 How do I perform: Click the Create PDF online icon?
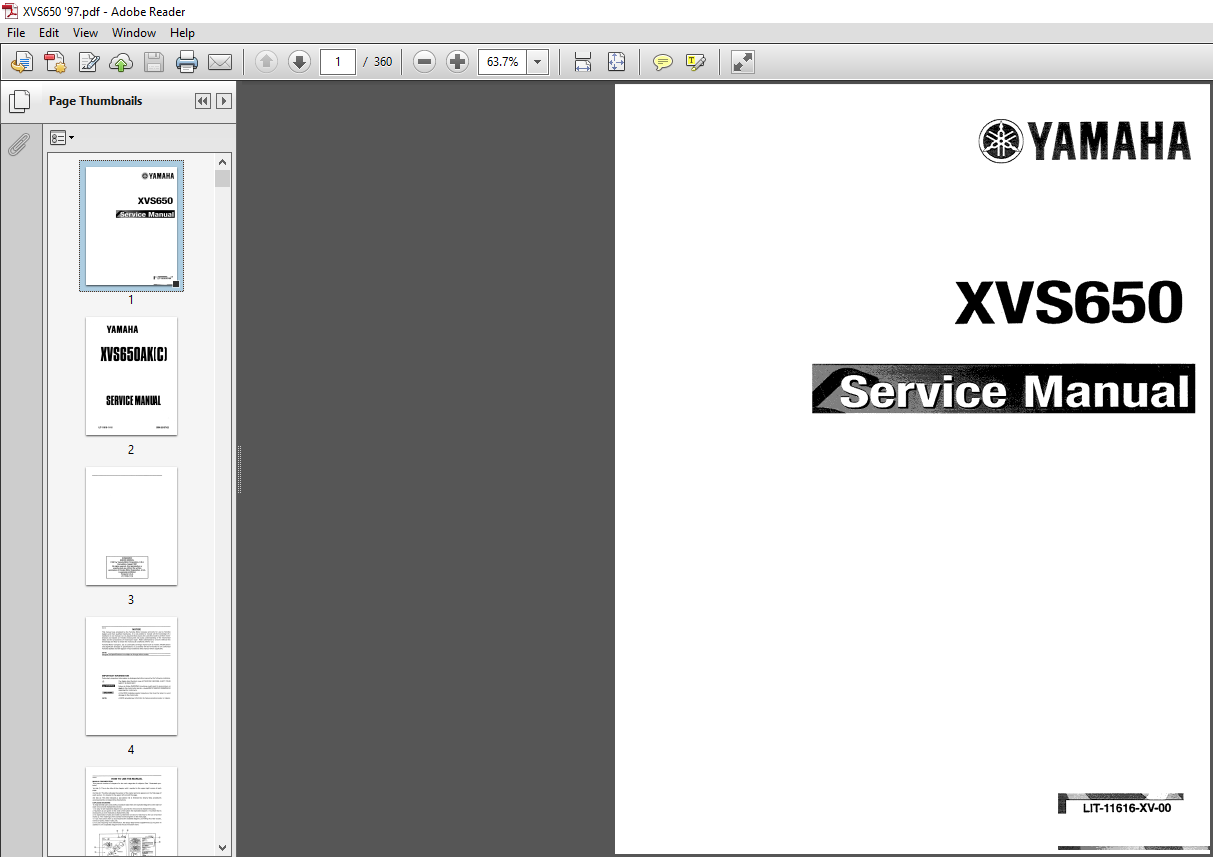click(55, 62)
